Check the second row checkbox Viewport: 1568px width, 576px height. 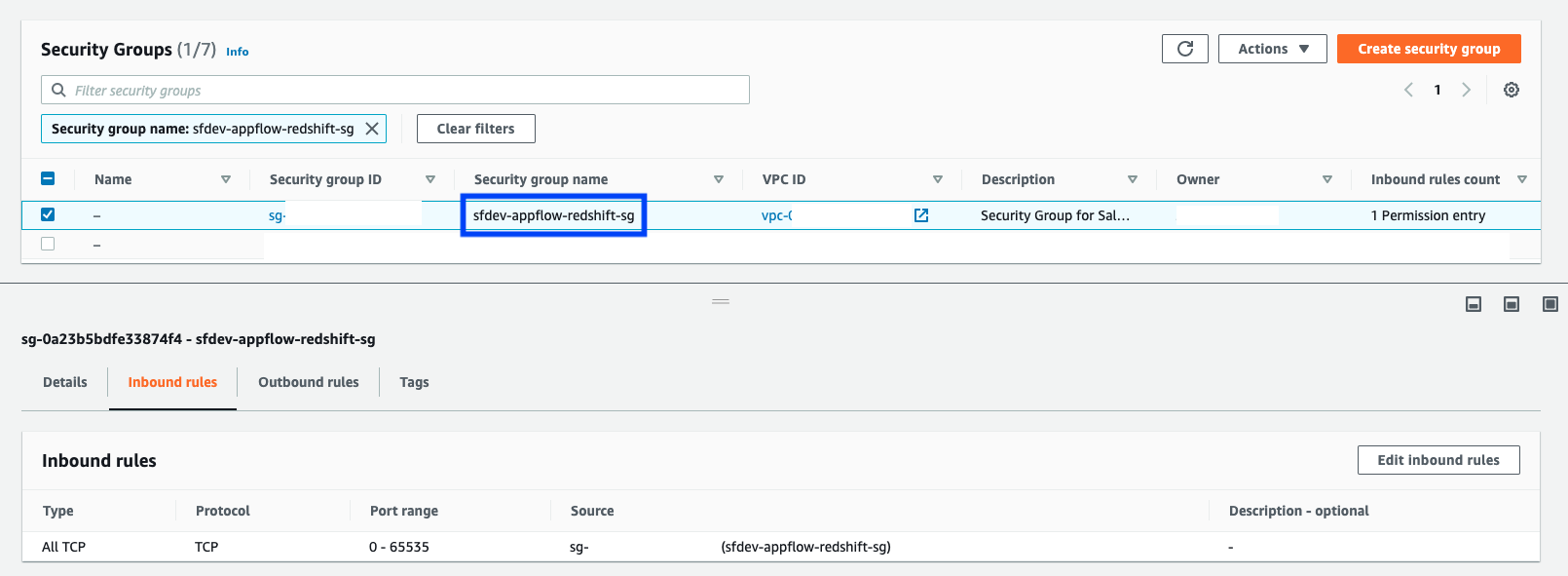48,244
